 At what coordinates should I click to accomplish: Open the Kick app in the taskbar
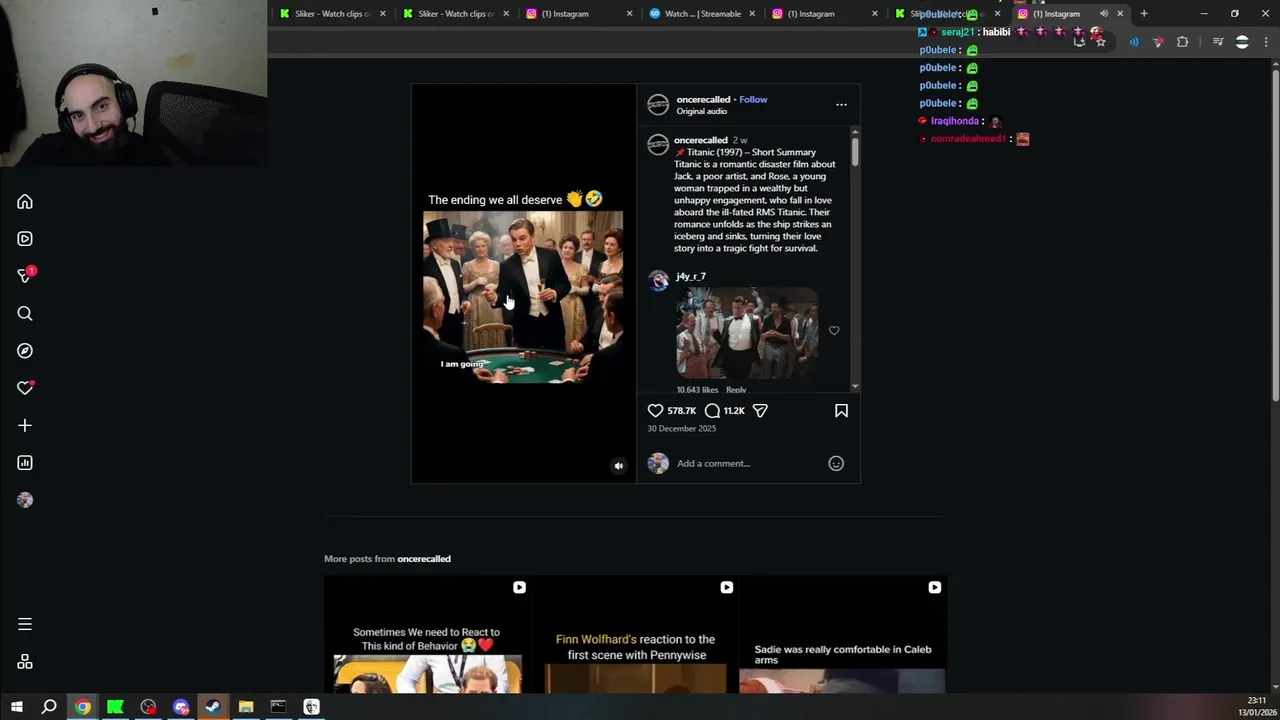pos(115,707)
